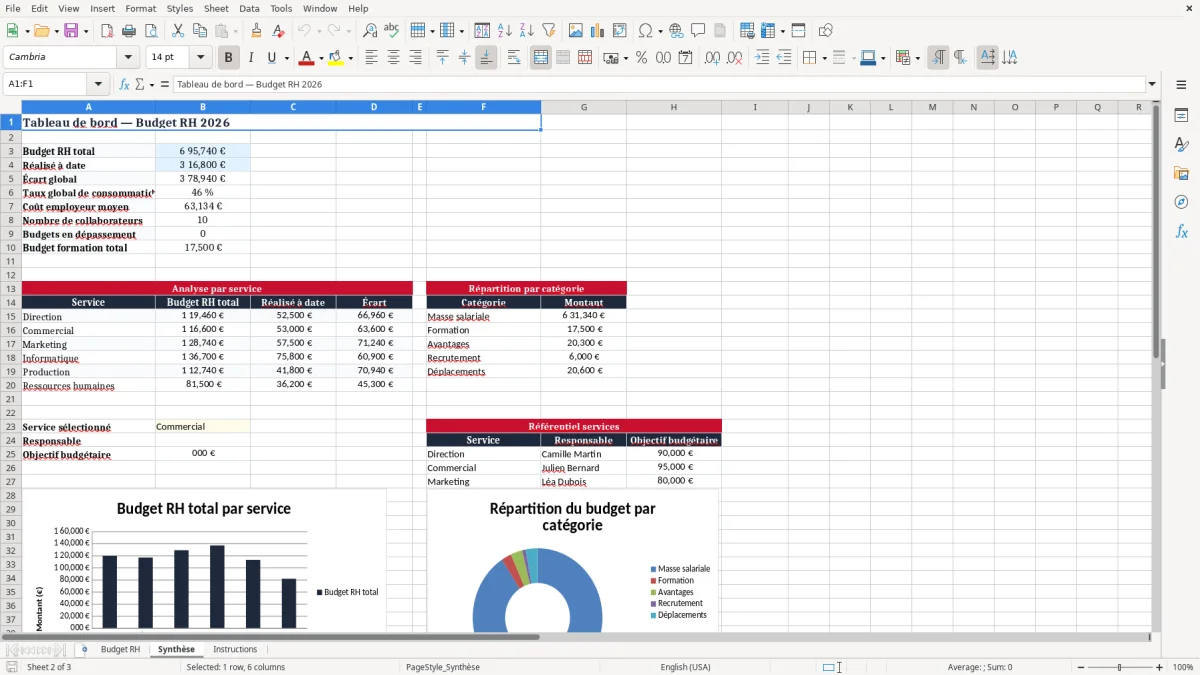Open sidebar Functions panel
Viewport: 1200px width, 675px height.
(1181, 231)
